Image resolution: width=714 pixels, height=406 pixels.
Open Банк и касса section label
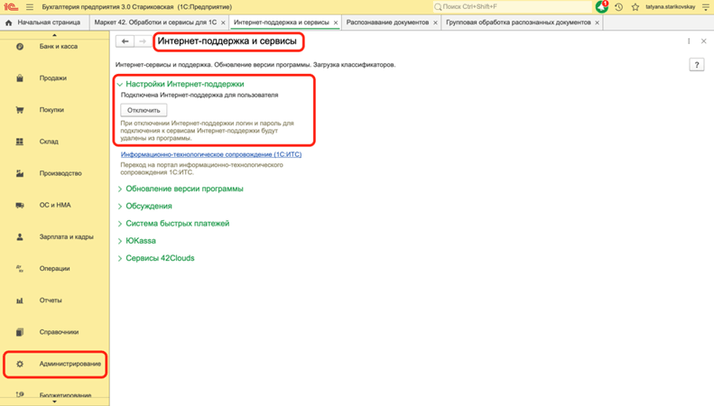coord(58,46)
